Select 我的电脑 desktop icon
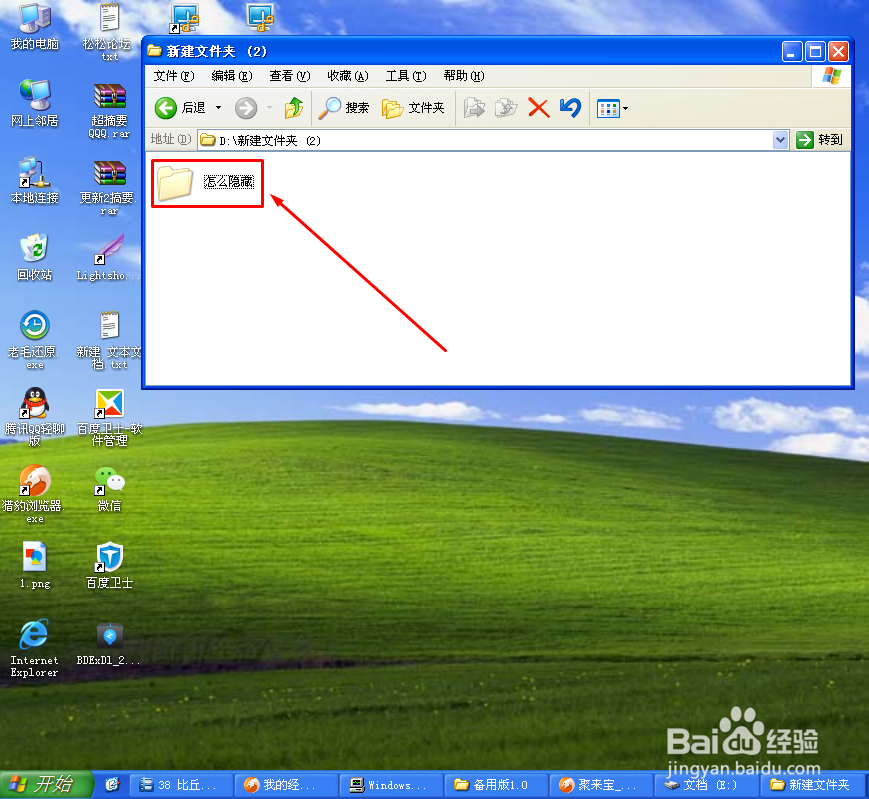 pos(35,26)
